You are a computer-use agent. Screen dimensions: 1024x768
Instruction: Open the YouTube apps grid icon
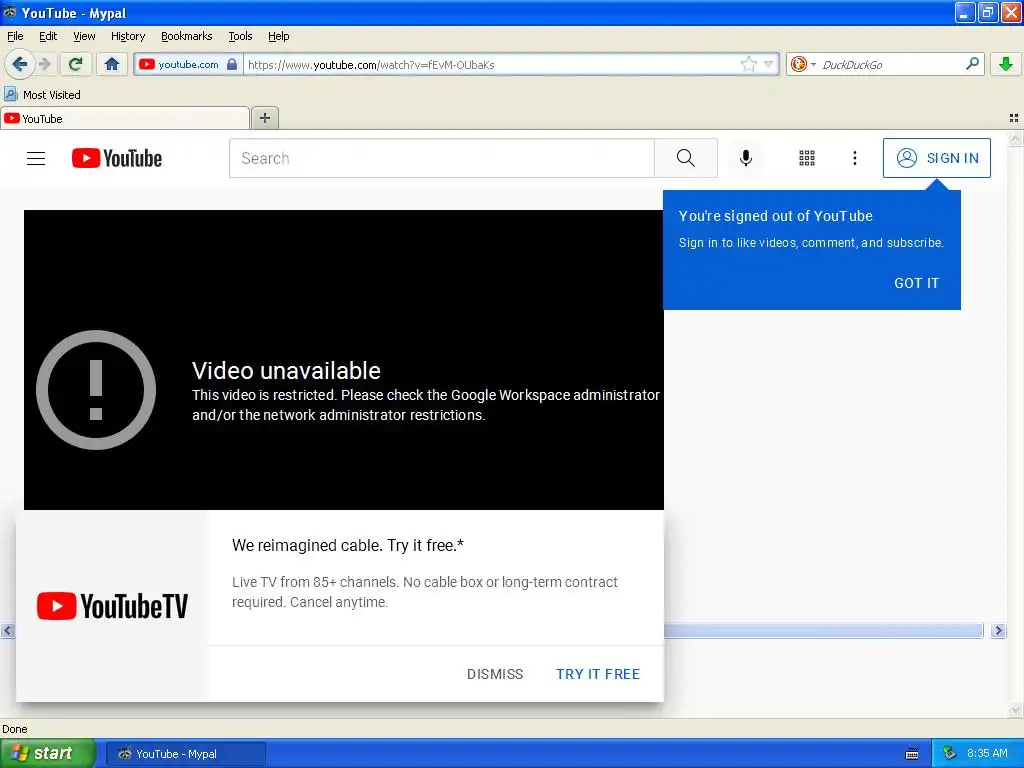tap(807, 158)
